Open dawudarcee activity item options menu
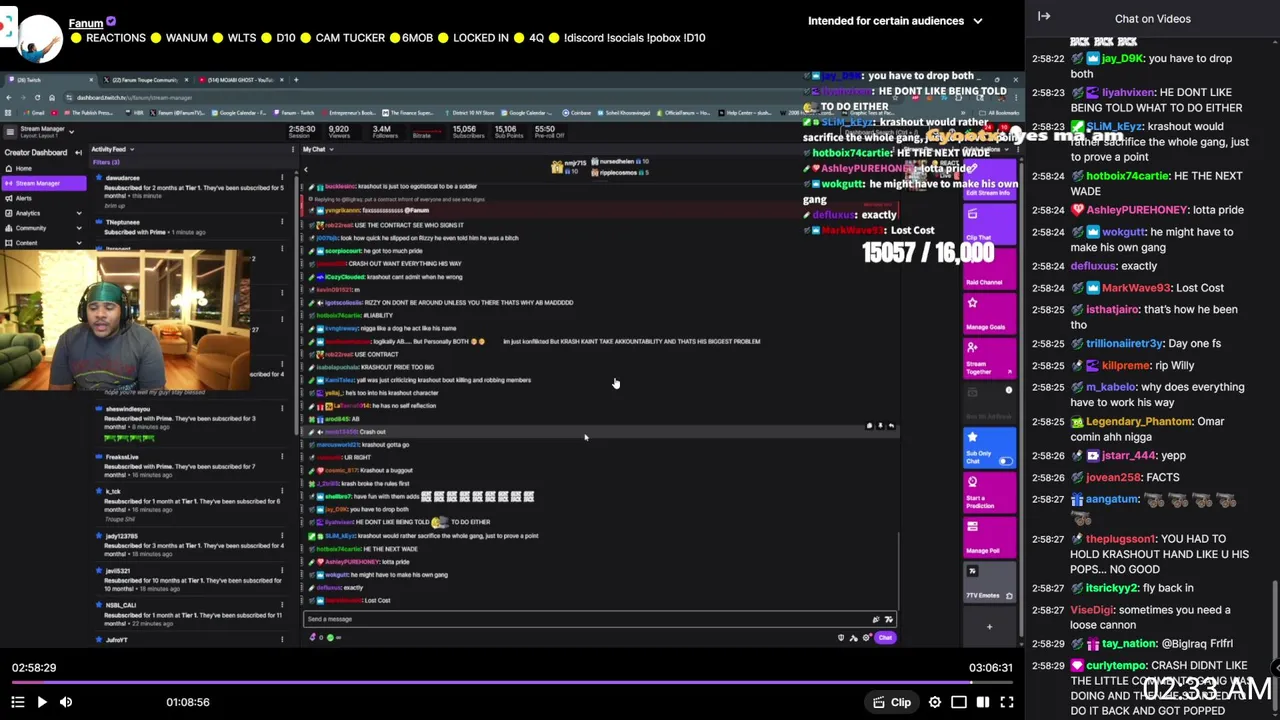The image size is (1280, 720). pos(282,178)
